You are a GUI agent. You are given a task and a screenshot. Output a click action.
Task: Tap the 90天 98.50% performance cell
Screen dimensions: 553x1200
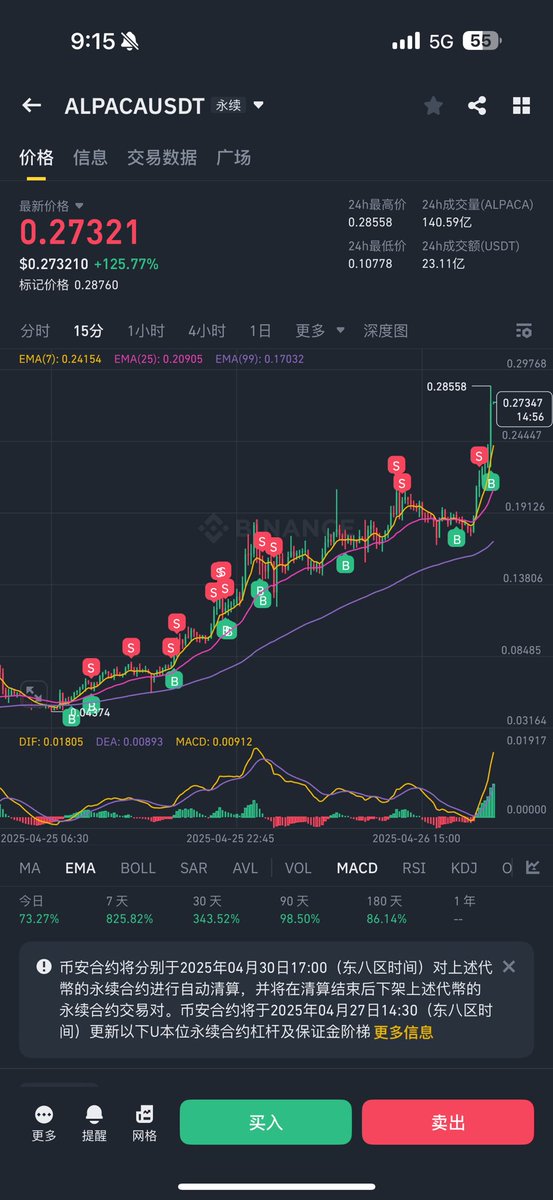pyautogui.click(x=301, y=910)
